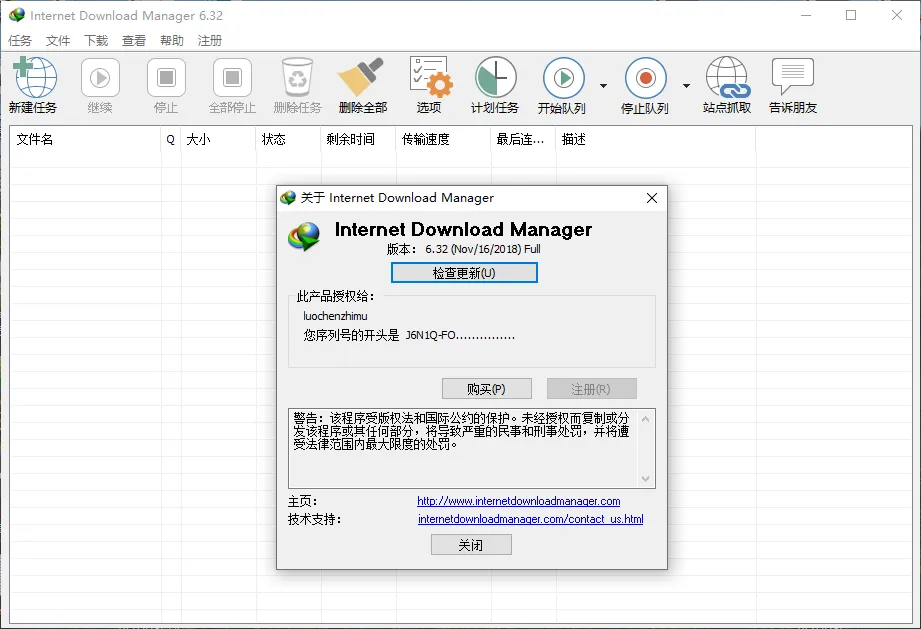This screenshot has width=921, height=629.
Task: Expand the dropdown arrow beside 开始队列
Action: (x=603, y=86)
